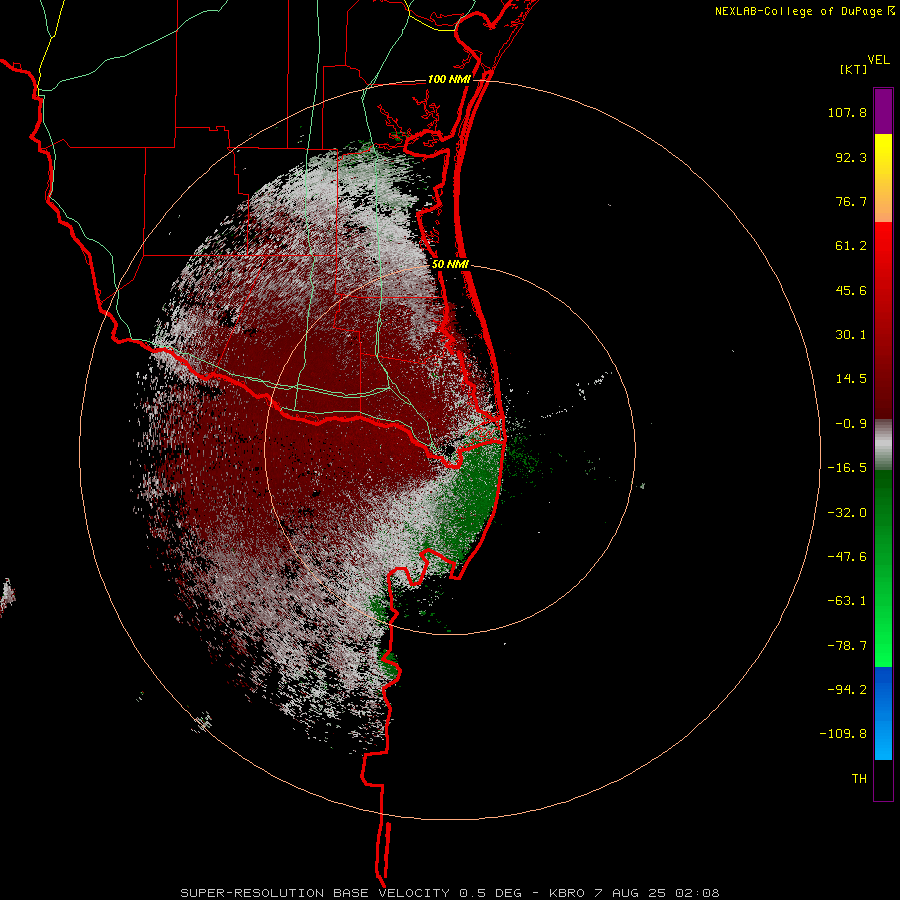Click the 50 NMI range ring label
900x900 pixels.
450,265
